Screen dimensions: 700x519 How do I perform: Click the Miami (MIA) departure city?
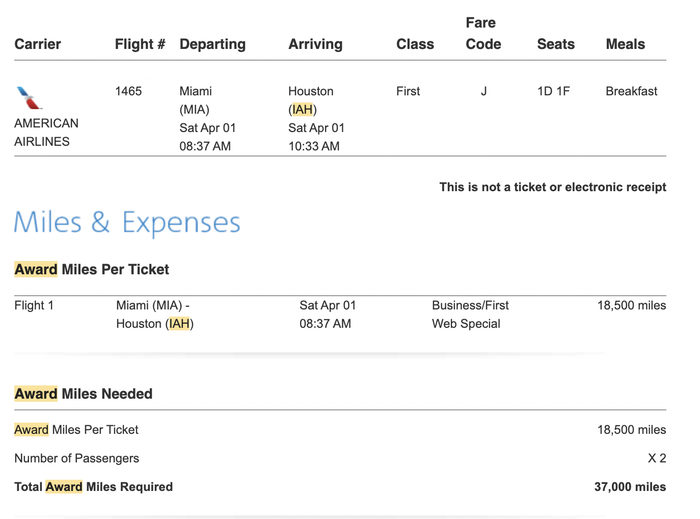point(196,100)
